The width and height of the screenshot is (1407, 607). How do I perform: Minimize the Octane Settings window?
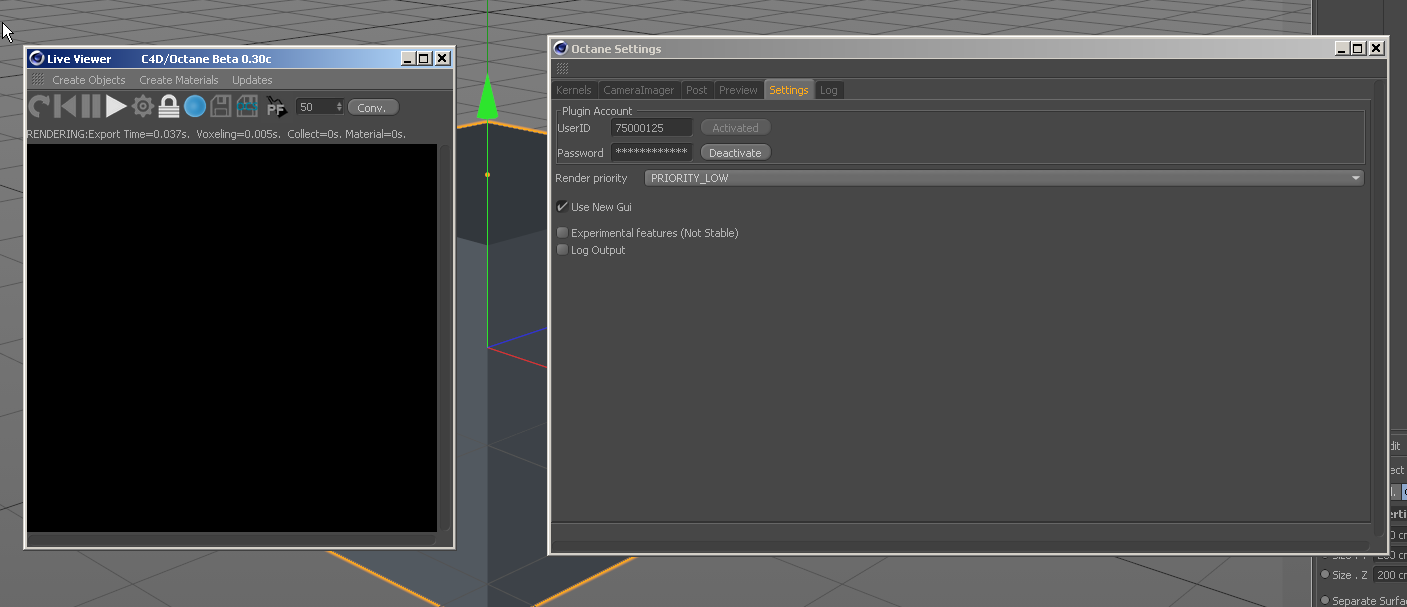pos(1341,48)
